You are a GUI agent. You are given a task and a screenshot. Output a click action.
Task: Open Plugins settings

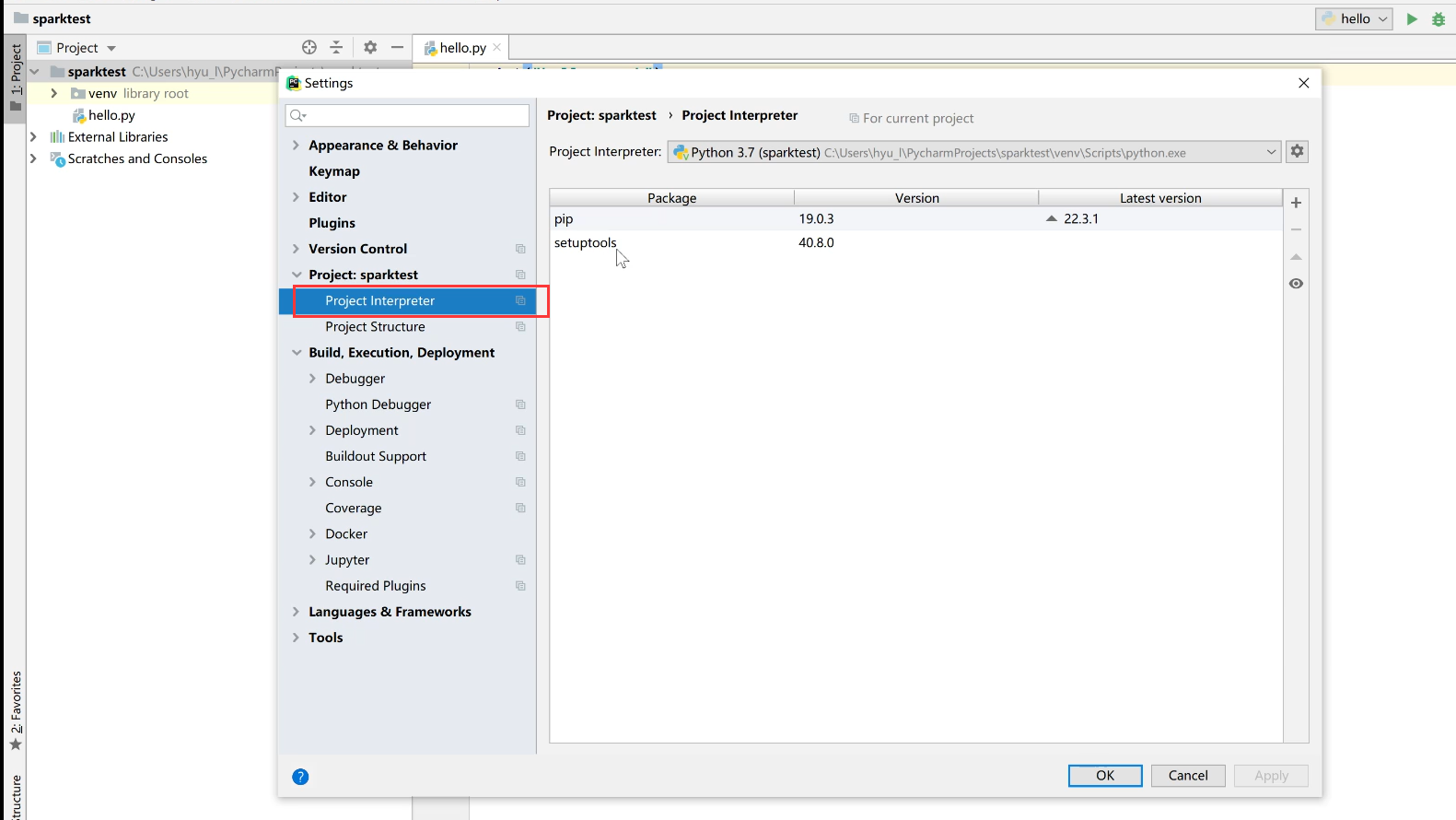point(332,223)
